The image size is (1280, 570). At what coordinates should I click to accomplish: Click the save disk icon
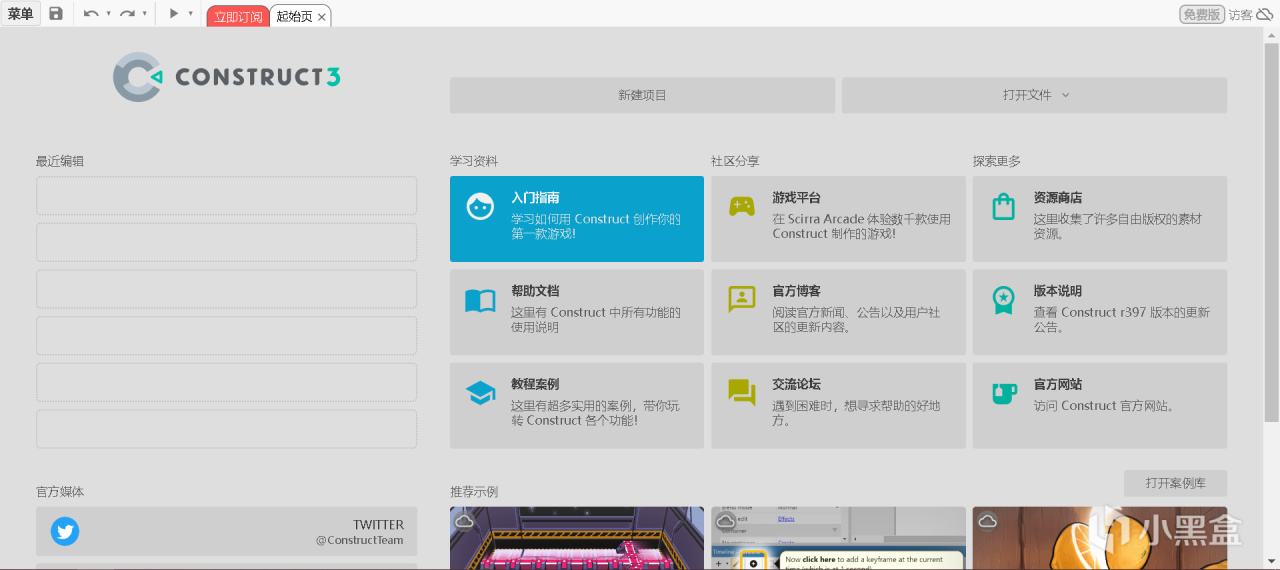[56, 14]
